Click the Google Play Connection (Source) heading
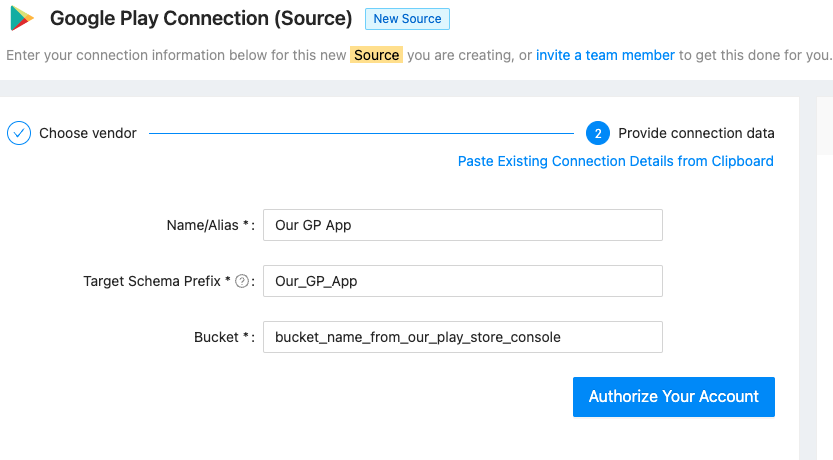 201,19
